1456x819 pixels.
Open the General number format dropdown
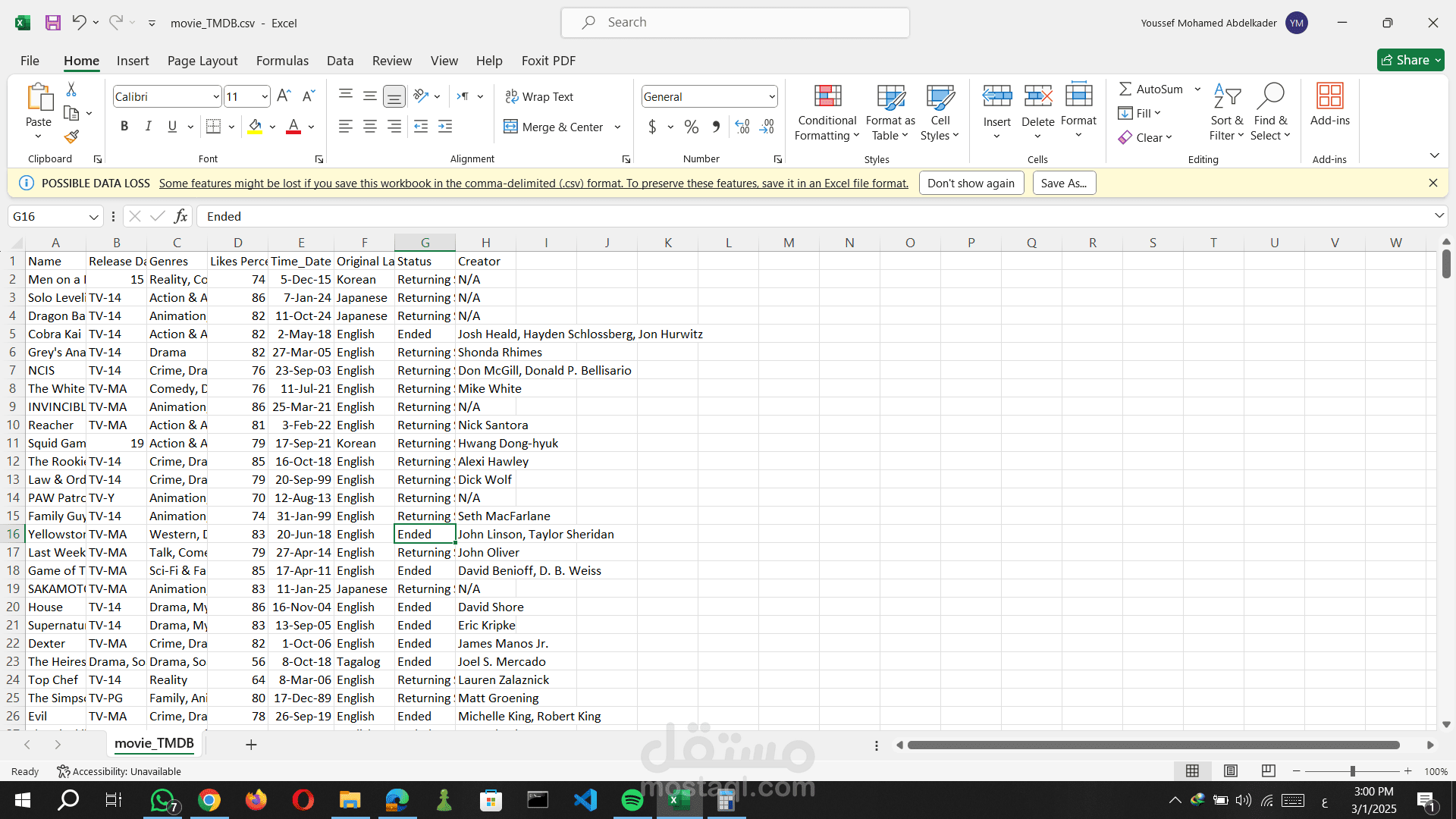[771, 97]
